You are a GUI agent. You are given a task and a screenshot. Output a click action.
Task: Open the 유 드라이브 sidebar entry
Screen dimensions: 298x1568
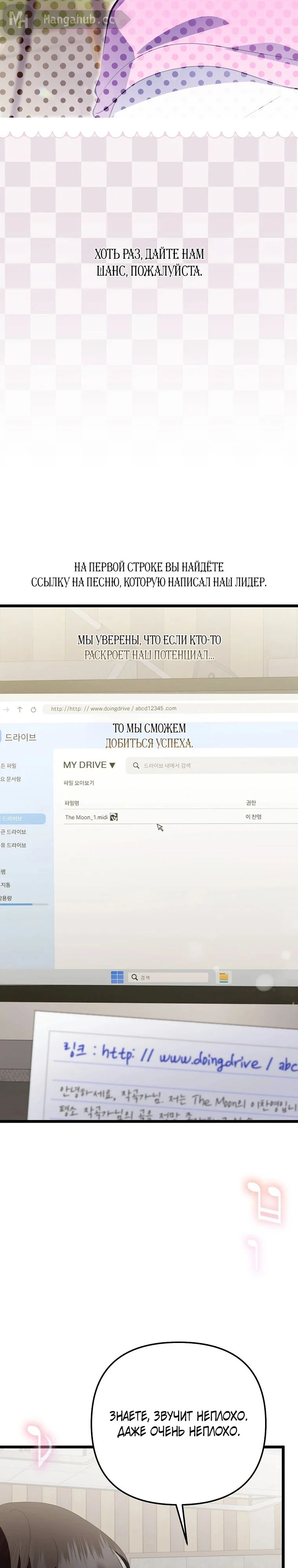(13, 845)
